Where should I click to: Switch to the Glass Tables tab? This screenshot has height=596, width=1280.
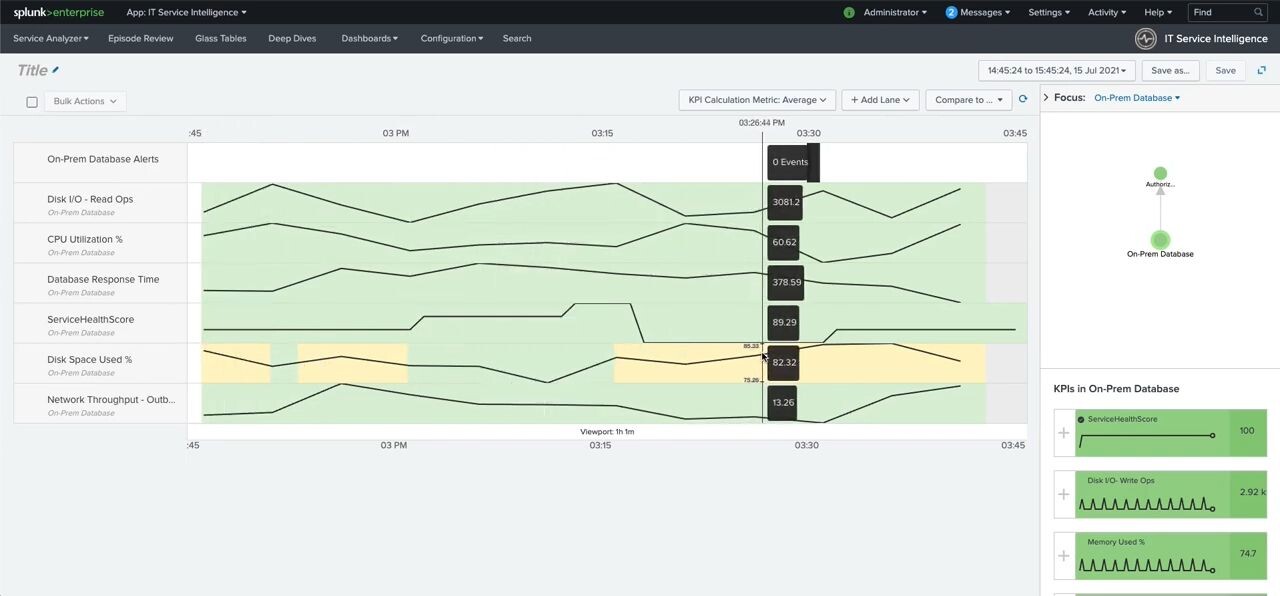(220, 38)
